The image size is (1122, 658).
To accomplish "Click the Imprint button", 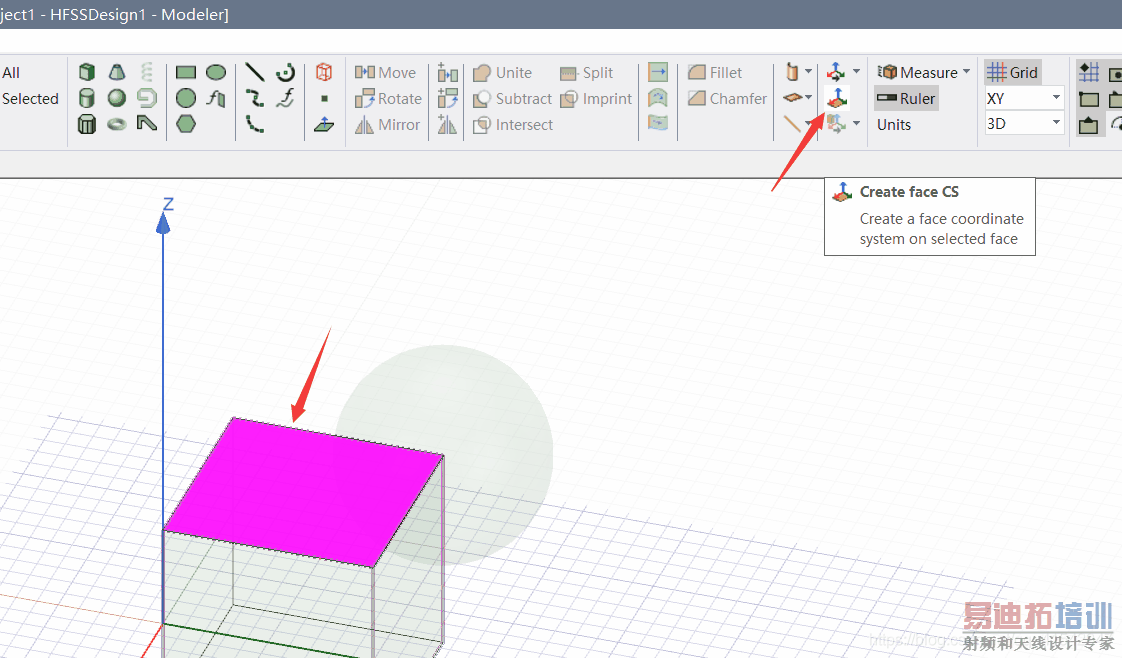I will 596,98.
